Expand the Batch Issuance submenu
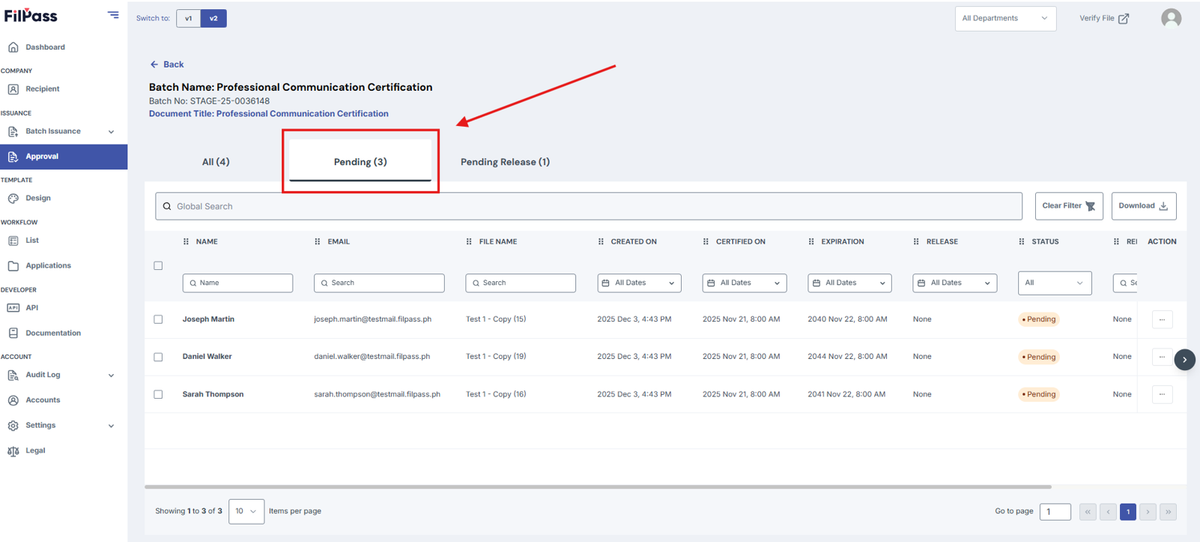The height and width of the screenshot is (542, 1200). tap(63, 131)
